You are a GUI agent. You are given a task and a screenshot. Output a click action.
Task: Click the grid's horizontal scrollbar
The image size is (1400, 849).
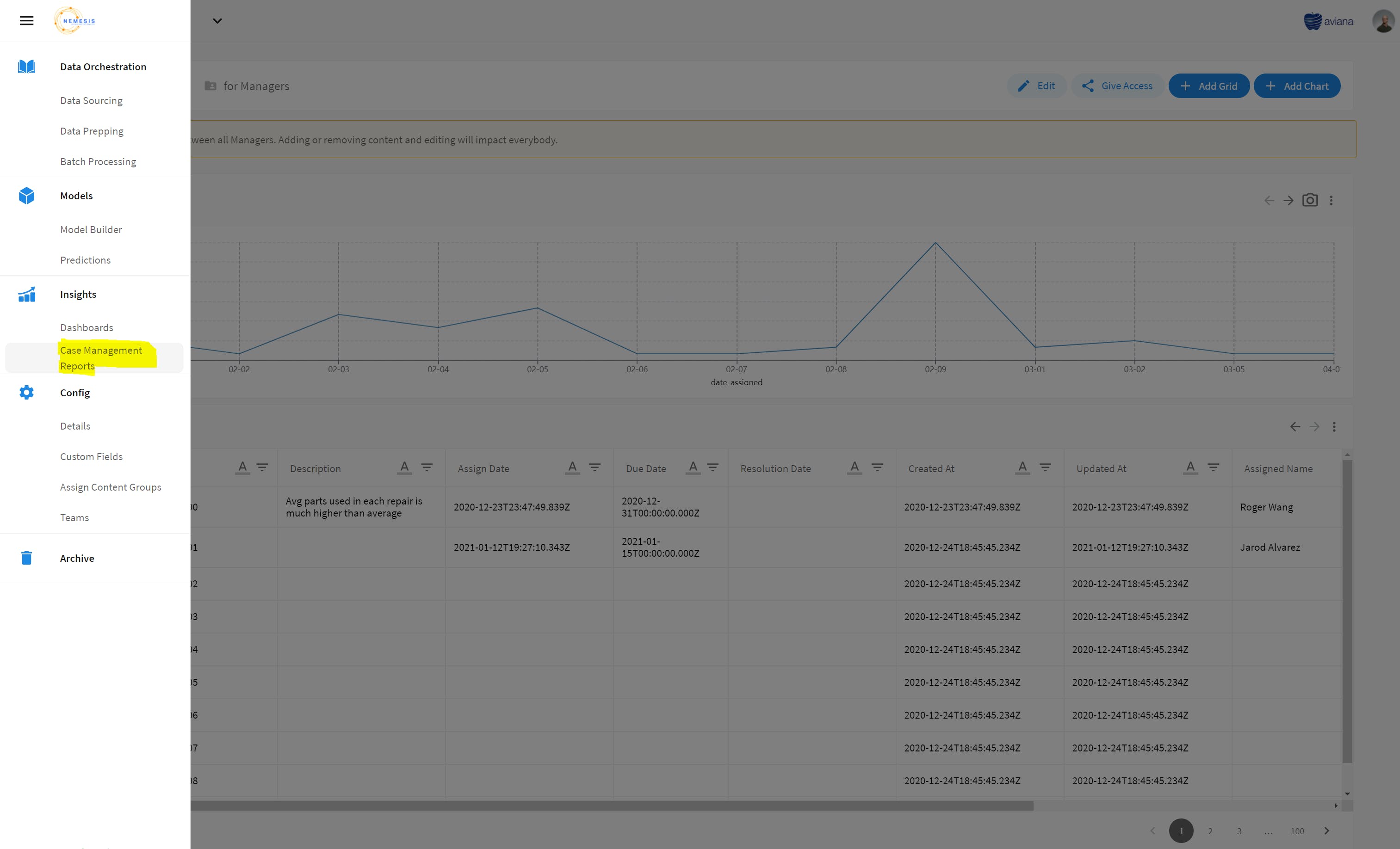pyautogui.click(x=611, y=805)
